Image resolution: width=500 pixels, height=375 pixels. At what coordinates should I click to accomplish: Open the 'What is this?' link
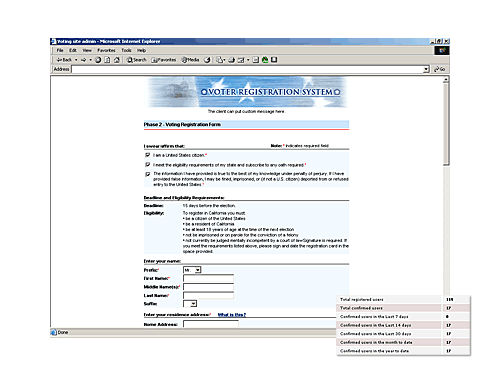pyautogui.click(x=232, y=315)
